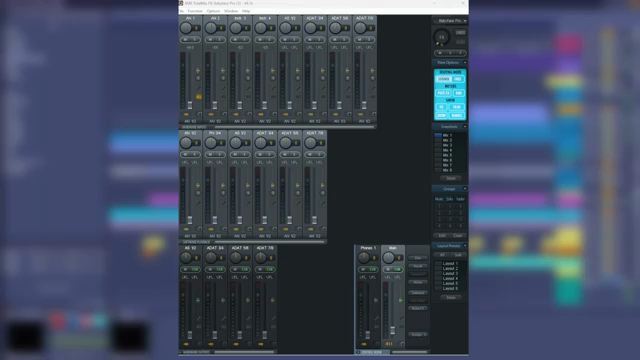The image size is (640, 360).
Task: Click the Dim button in control room
Action: click(x=418, y=258)
